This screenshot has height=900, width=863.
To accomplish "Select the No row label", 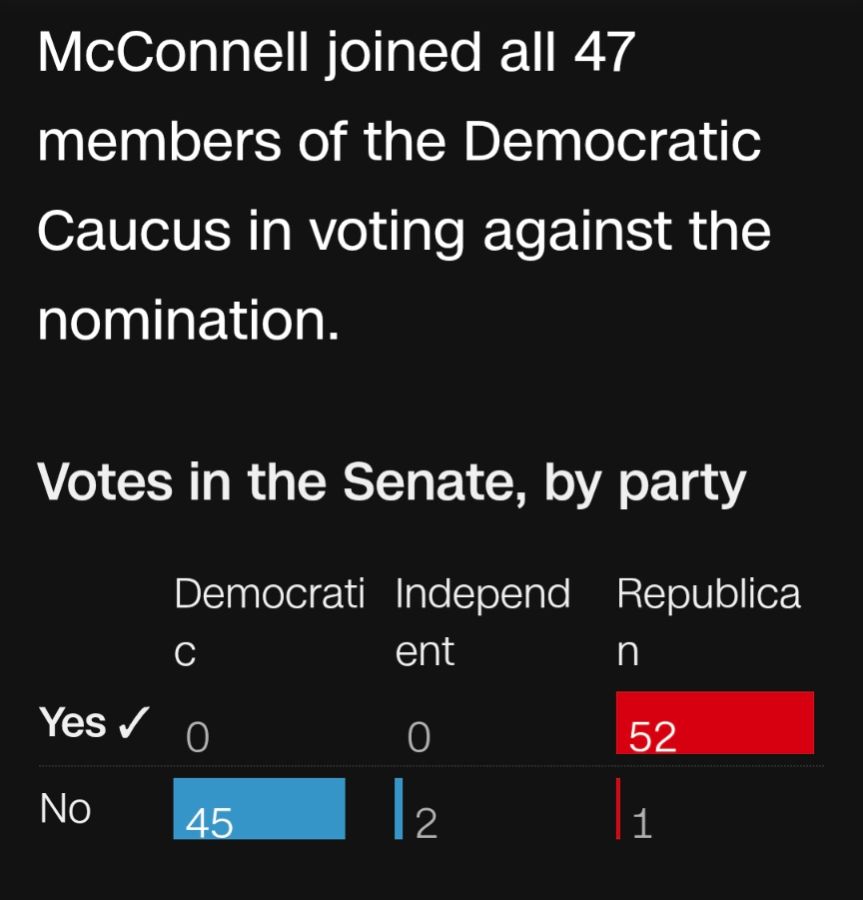I will [65, 809].
